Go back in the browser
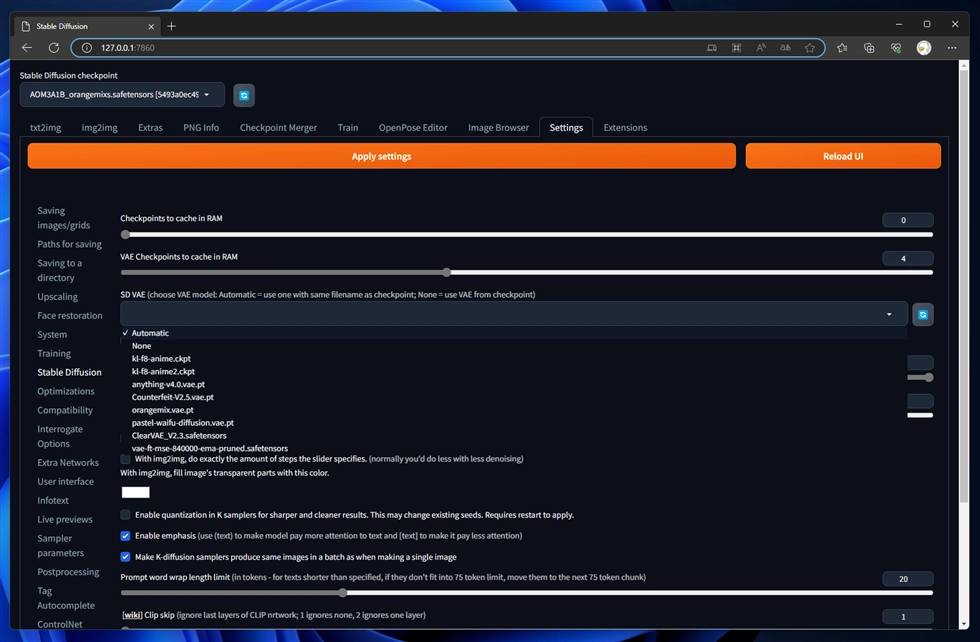 (26, 48)
